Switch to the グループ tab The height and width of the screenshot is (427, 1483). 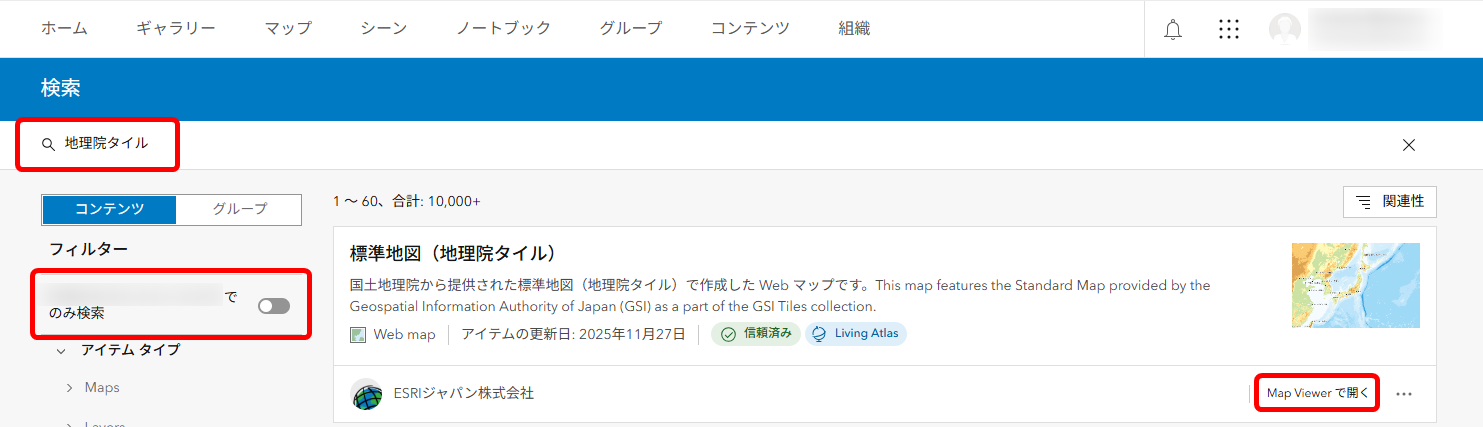pos(240,209)
